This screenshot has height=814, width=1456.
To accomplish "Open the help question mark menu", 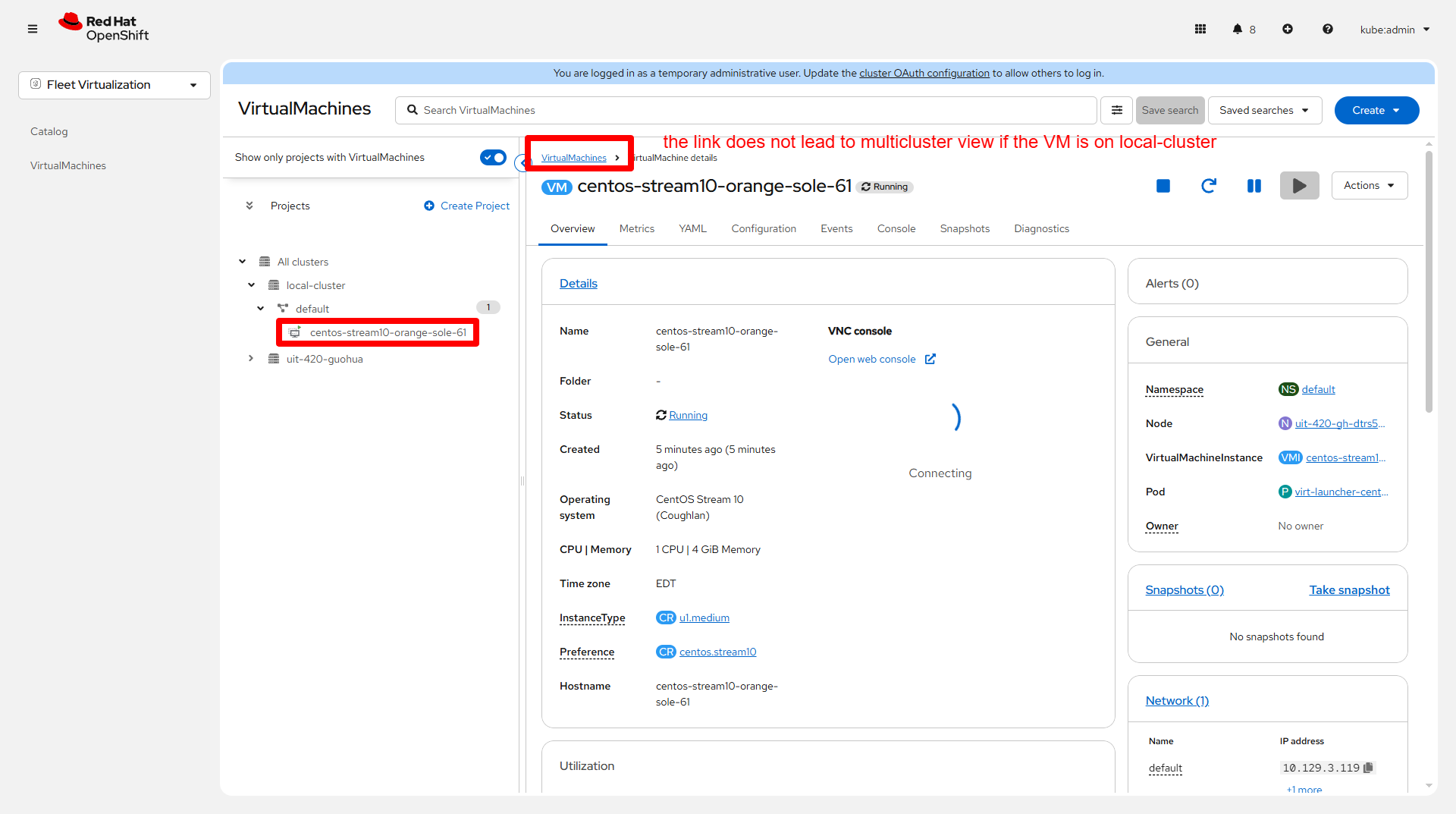I will [x=1328, y=29].
